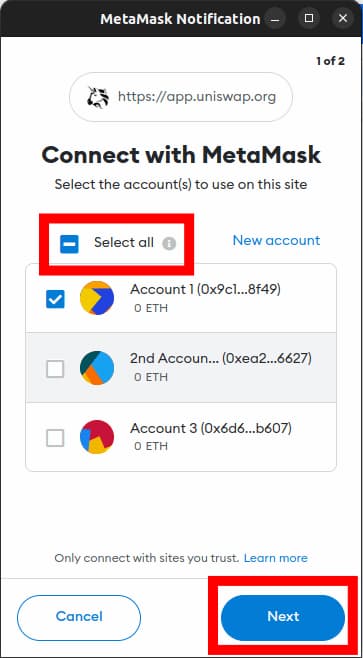Open the New account link
Image resolution: width=363 pixels, height=658 pixels.
point(276,240)
